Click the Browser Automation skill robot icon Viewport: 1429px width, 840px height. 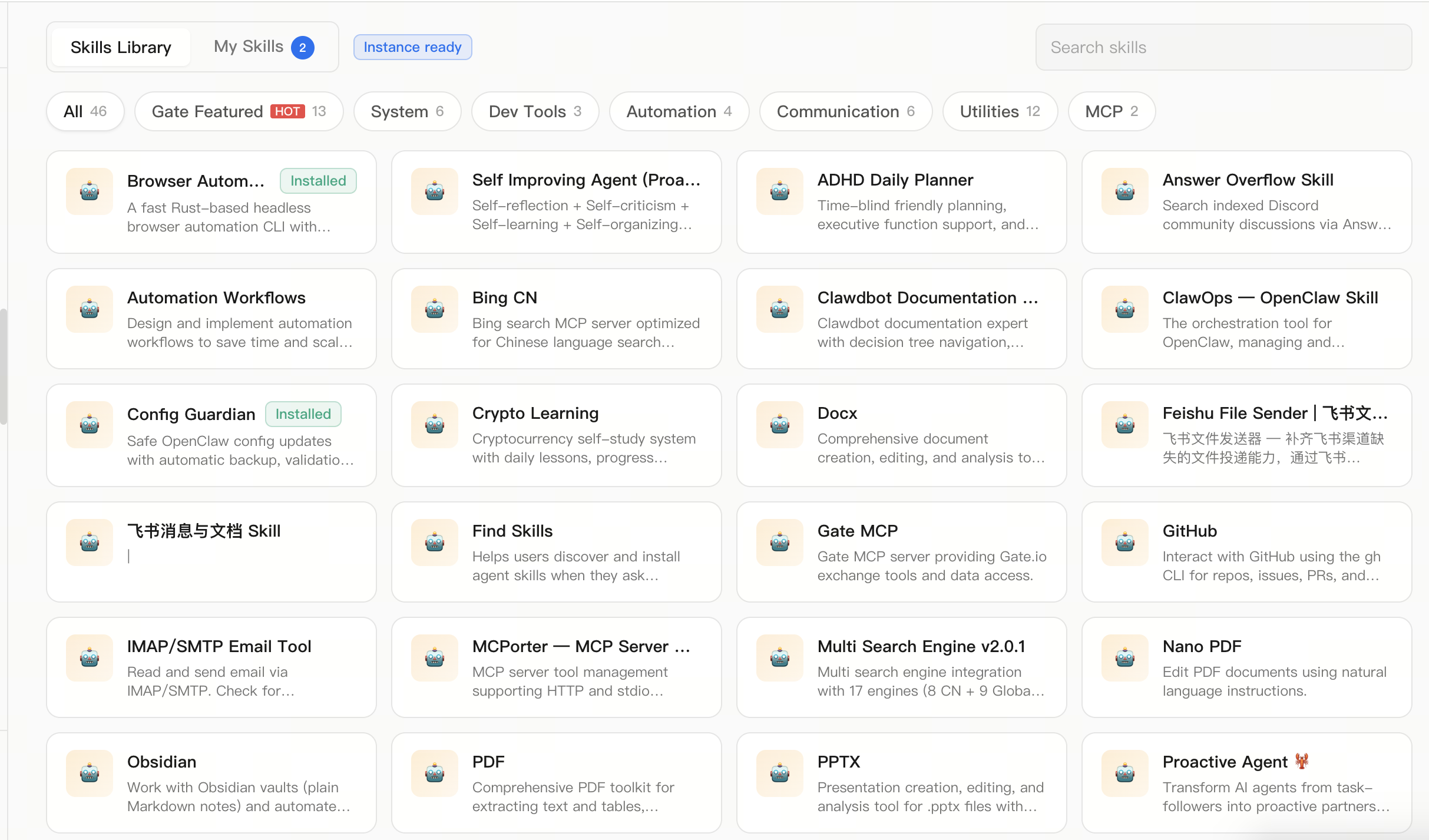90,191
